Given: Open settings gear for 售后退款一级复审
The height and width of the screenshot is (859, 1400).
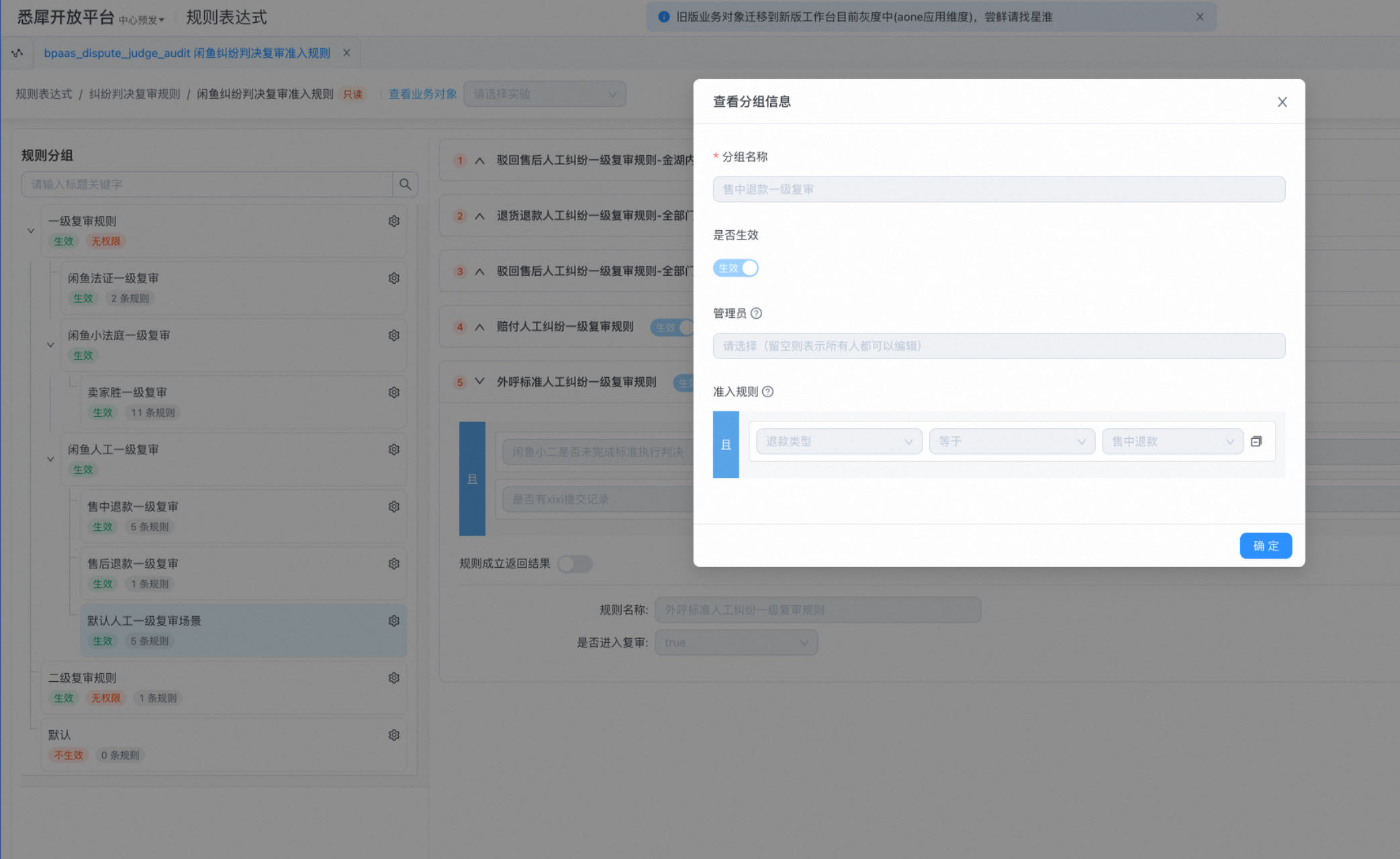Looking at the screenshot, I should [394, 564].
